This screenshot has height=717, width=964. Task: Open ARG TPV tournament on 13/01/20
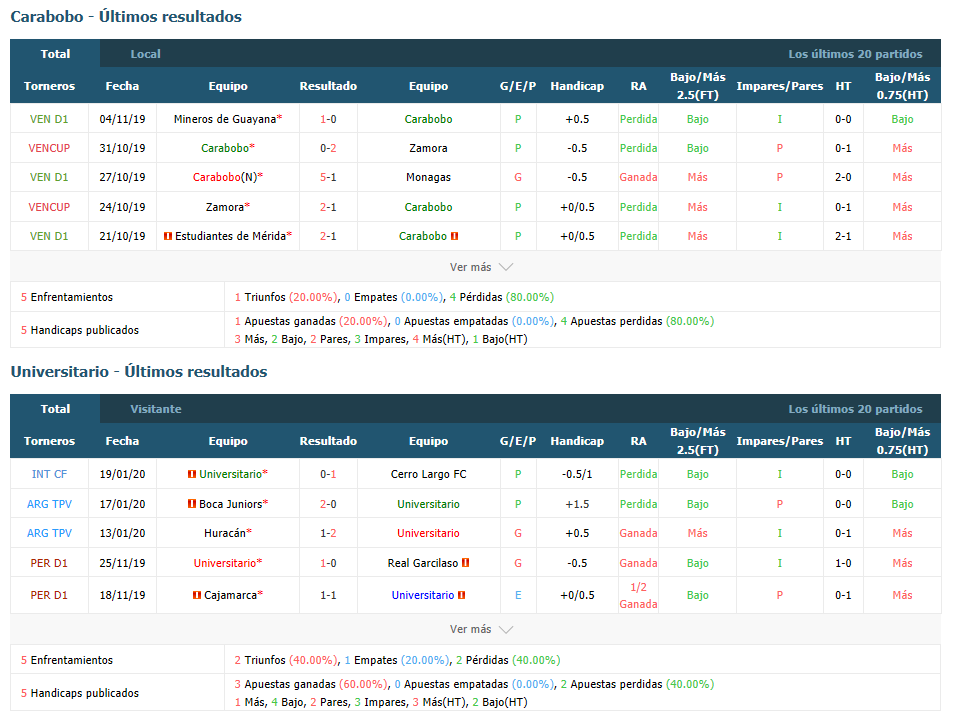pos(49,533)
